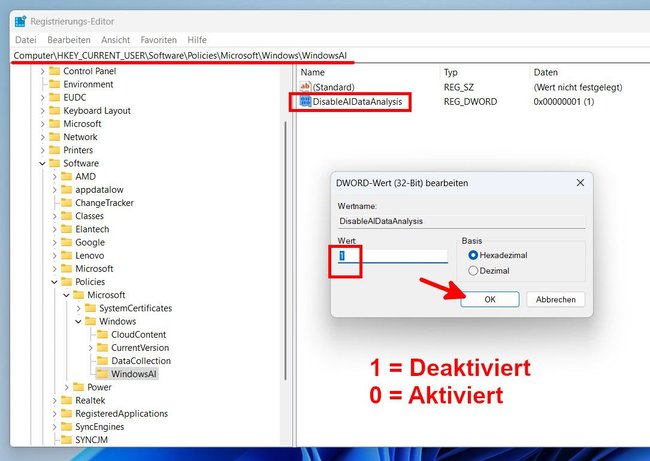Image resolution: width=650 pixels, height=461 pixels.
Task: Click the registry path address bar
Action: pyautogui.click(x=330, y=55)
